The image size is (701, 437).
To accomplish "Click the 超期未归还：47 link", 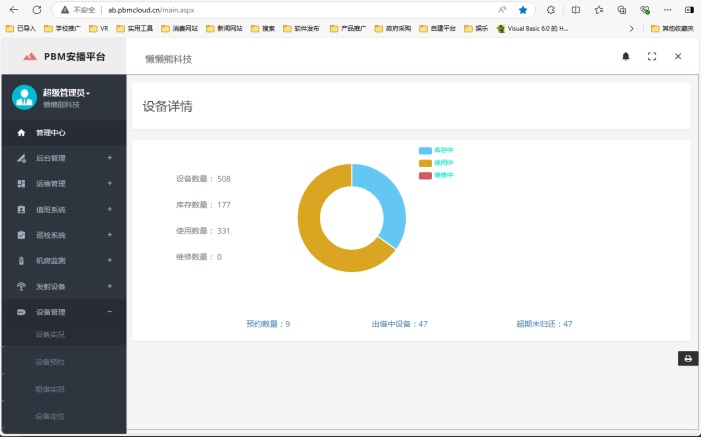I will coord(544,324).
